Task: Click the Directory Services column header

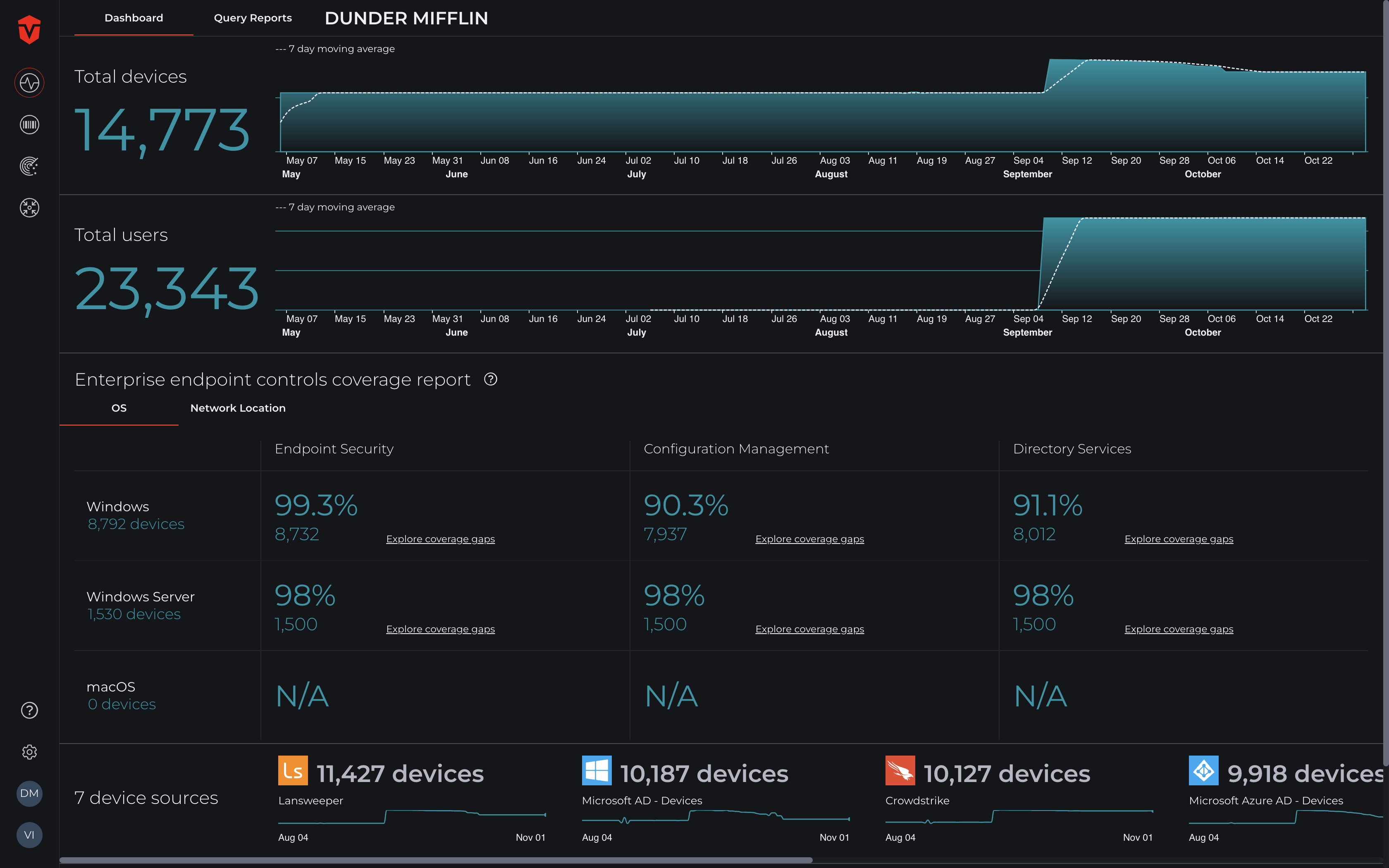Action: [1072, 449]
